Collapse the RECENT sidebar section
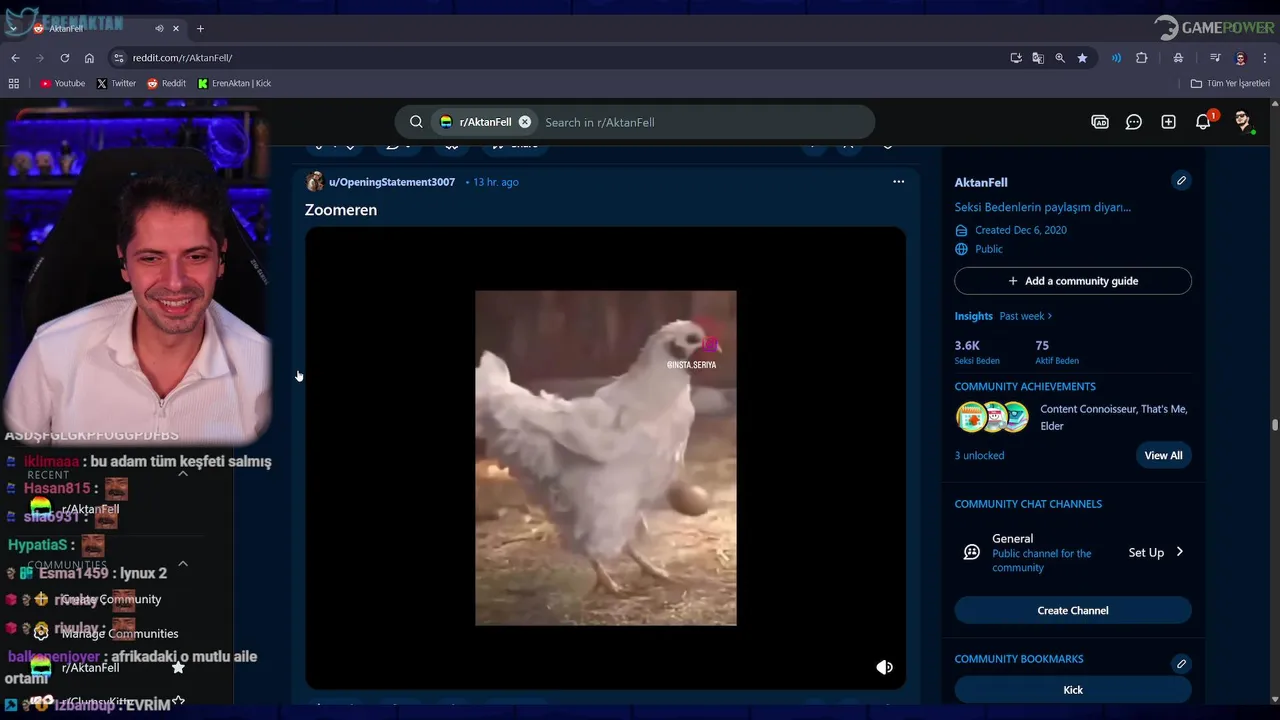 183,474
